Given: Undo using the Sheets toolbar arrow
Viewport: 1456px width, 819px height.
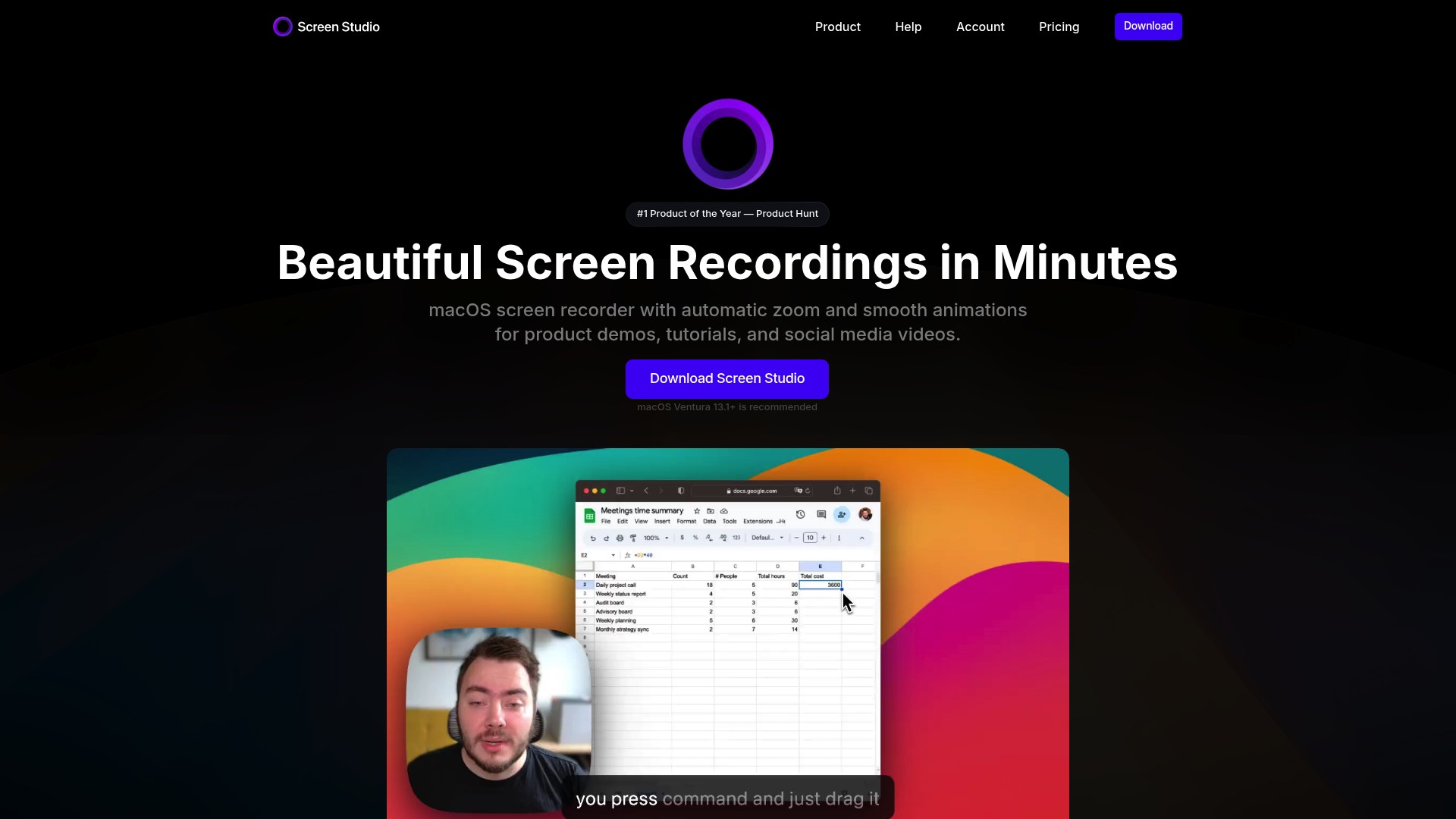Looking at the screenshot, I should (593, 538).
